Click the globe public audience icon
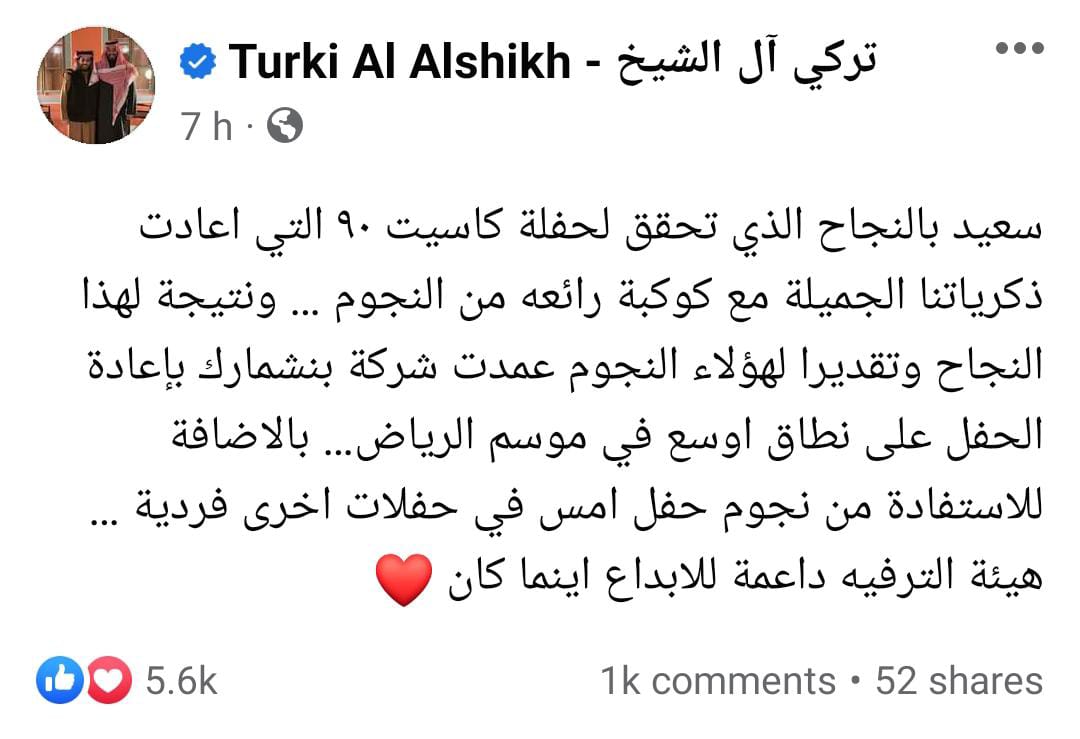This screenshot has height=739, width=1080. pos(285,126)
